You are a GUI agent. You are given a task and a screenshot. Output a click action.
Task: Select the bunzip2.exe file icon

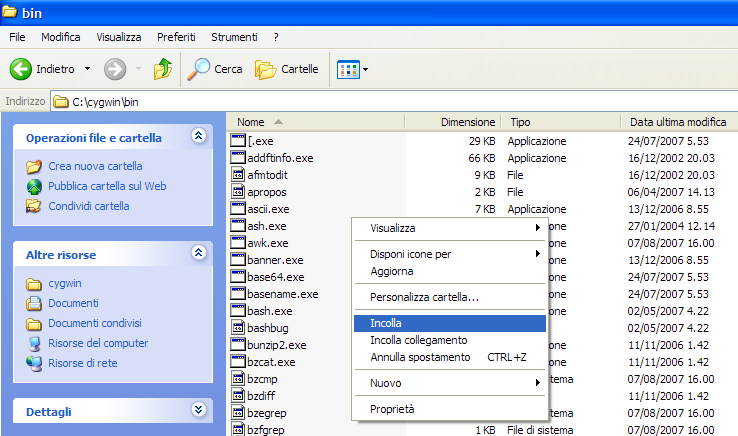(x=238, y=344)
